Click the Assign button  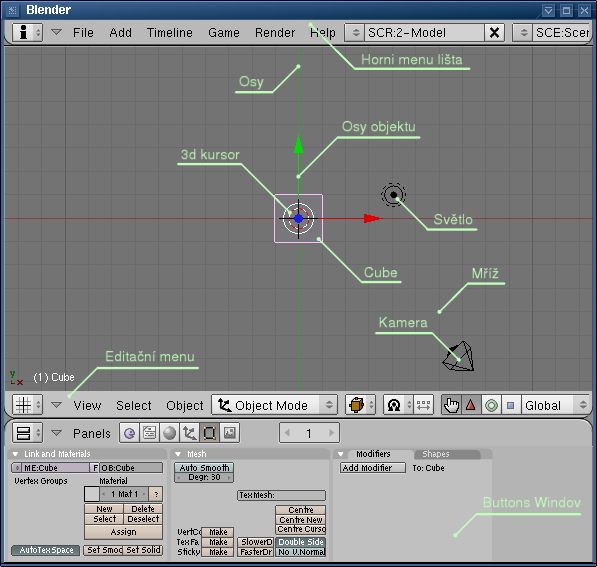[x=123, y=532]
